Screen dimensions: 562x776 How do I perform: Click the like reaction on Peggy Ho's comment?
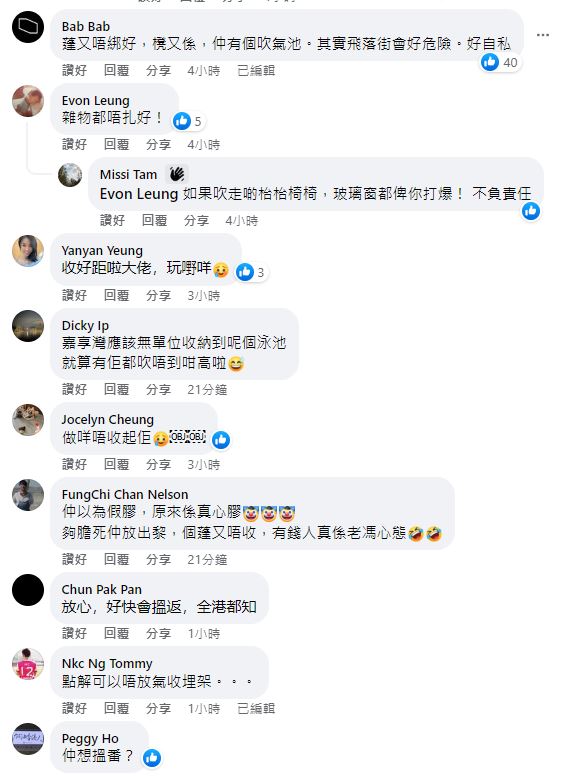point(152,758)
